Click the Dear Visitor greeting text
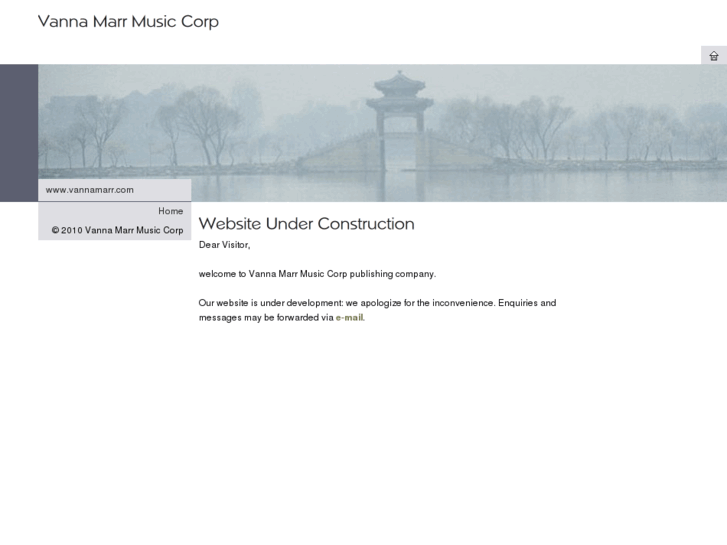Image resolution: width=727 pixels, height=545 pixels. pyautogui.click(x=224, y=245)
